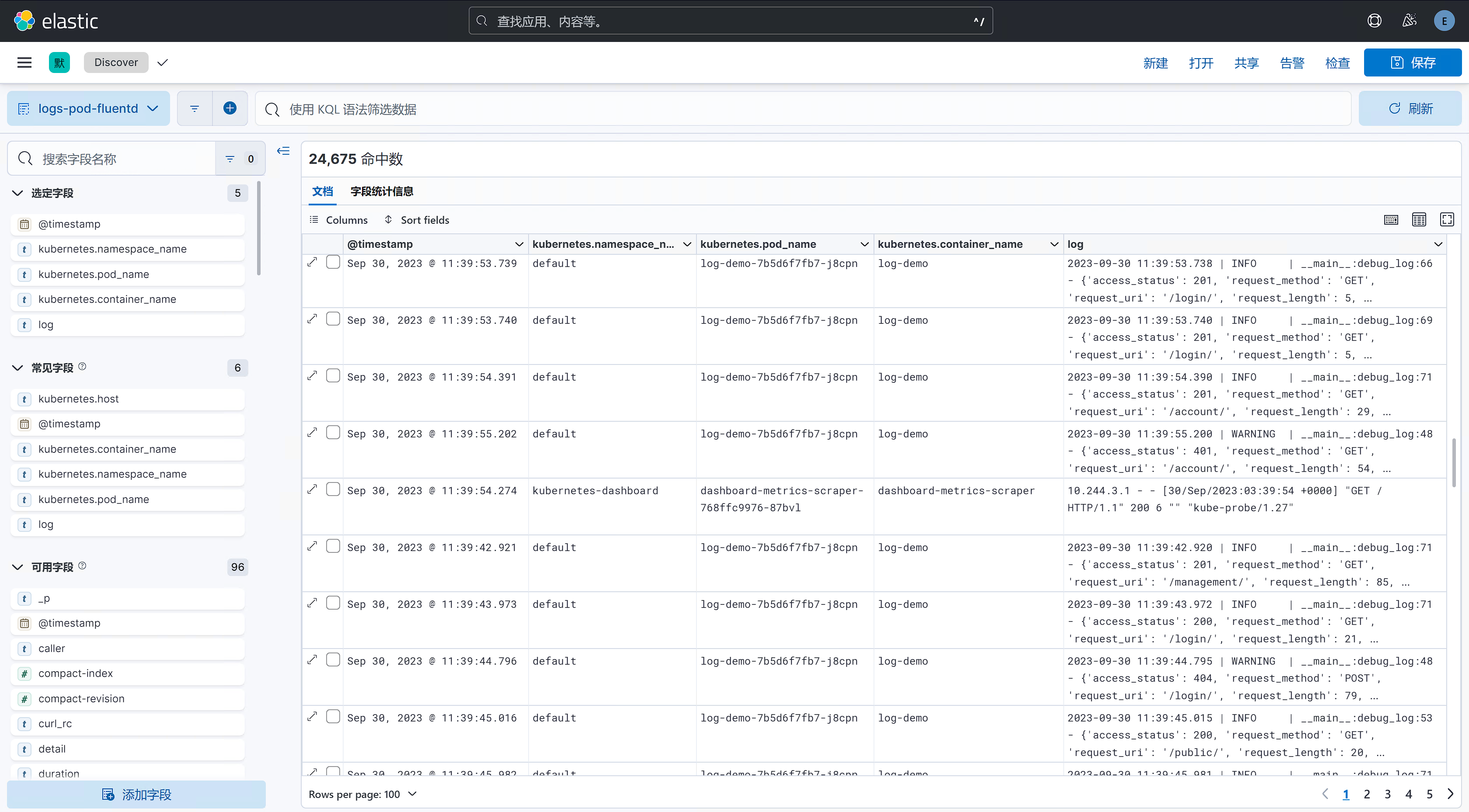Expand first log row details
Screen dimensions: 1469x812
pyautogui.click(x=312, y=262)
